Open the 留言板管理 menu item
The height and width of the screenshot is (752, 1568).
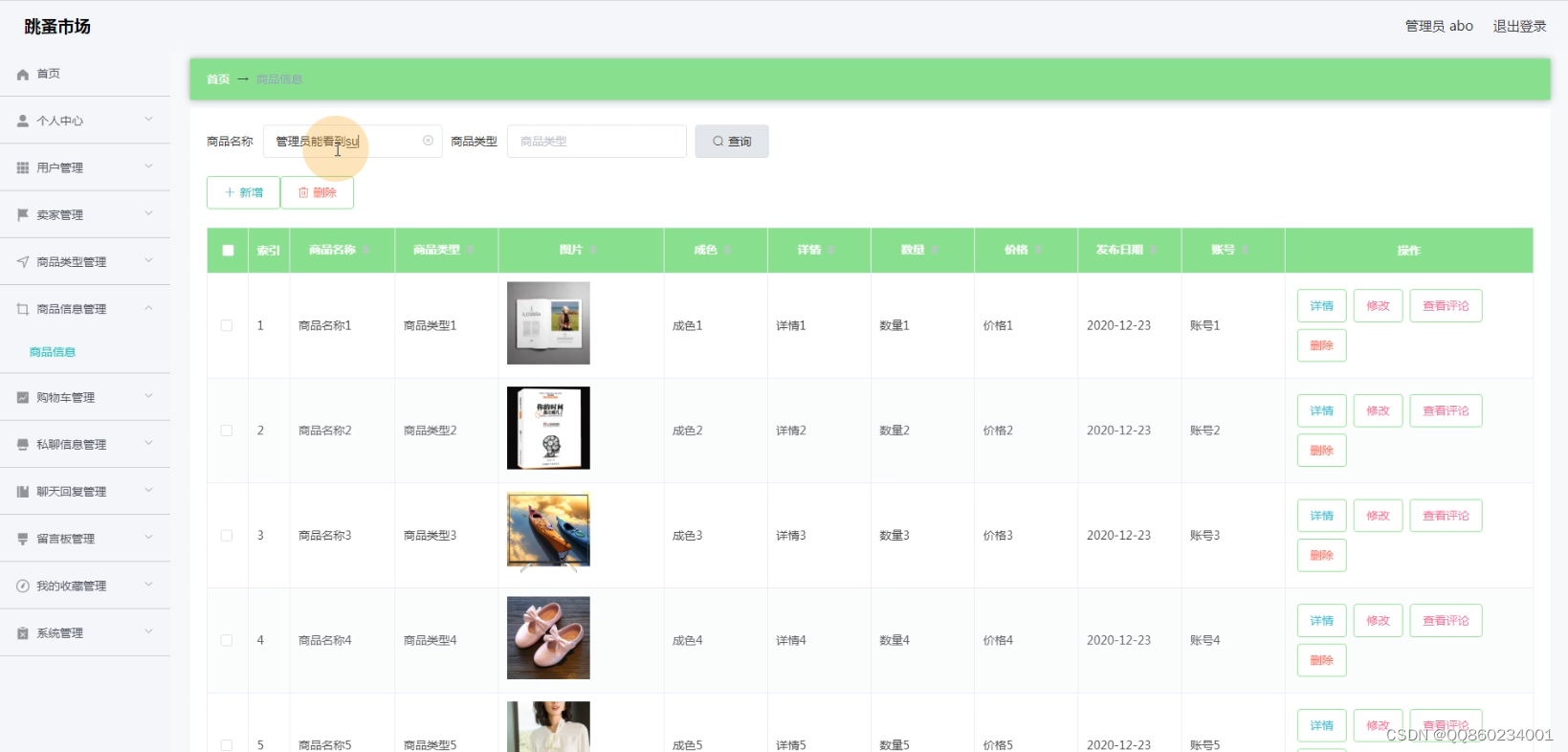(85, 539)
